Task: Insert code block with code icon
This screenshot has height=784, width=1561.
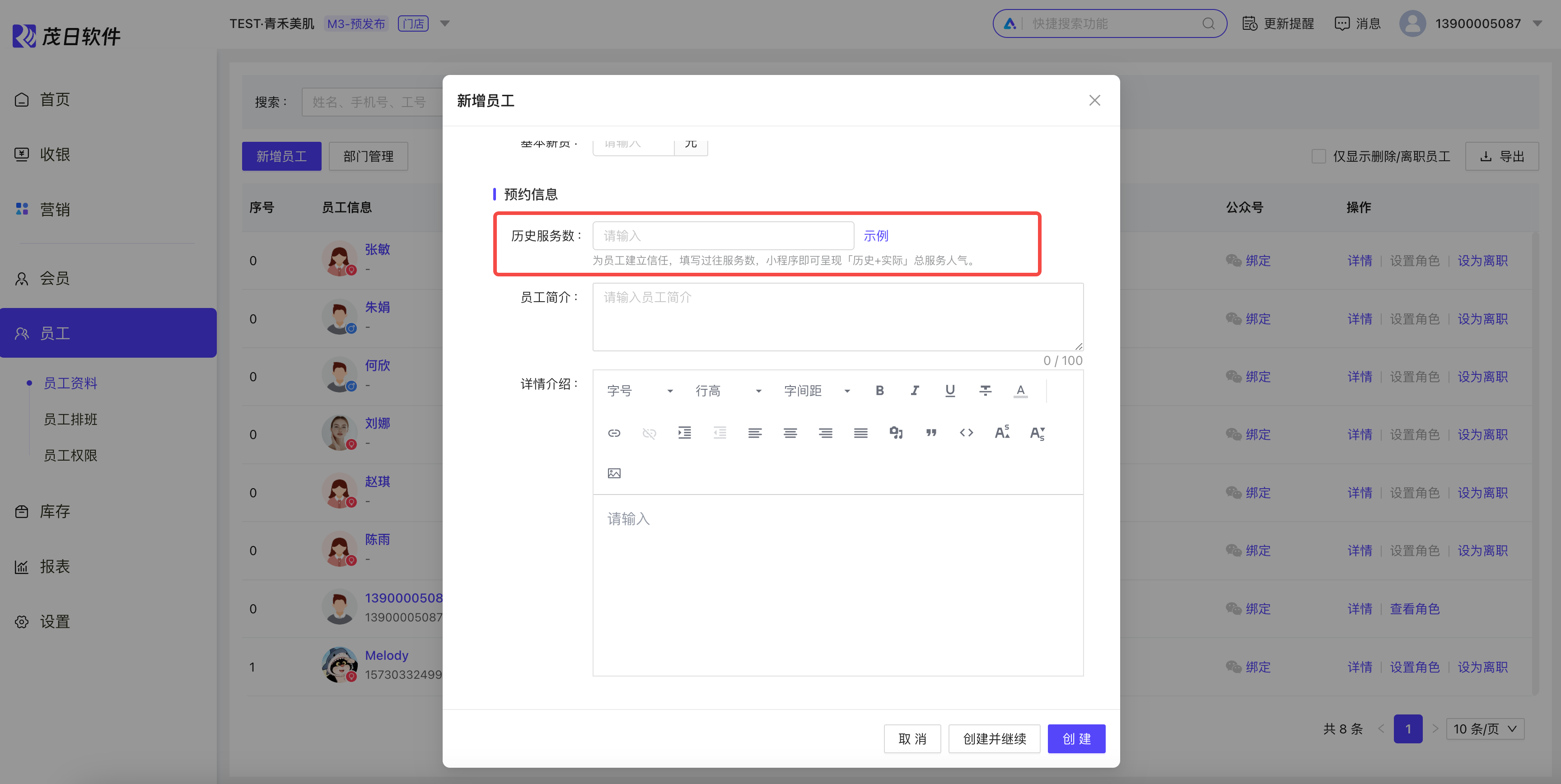Action: (966, 433)
